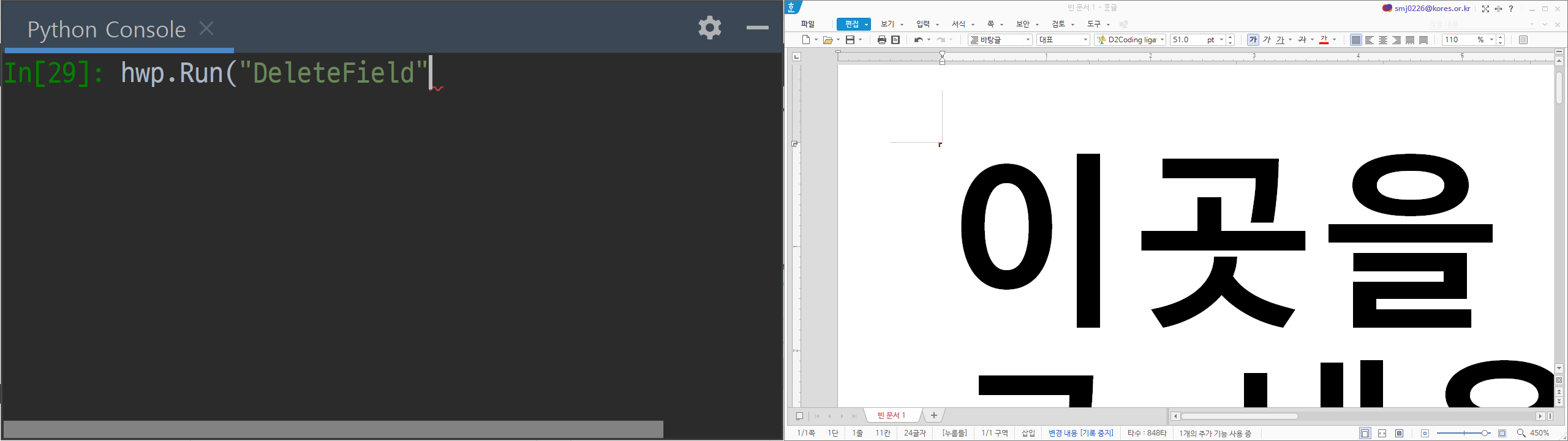The image size is (1568, 441).
Task: Undo the last action
Action: point(918,40)
